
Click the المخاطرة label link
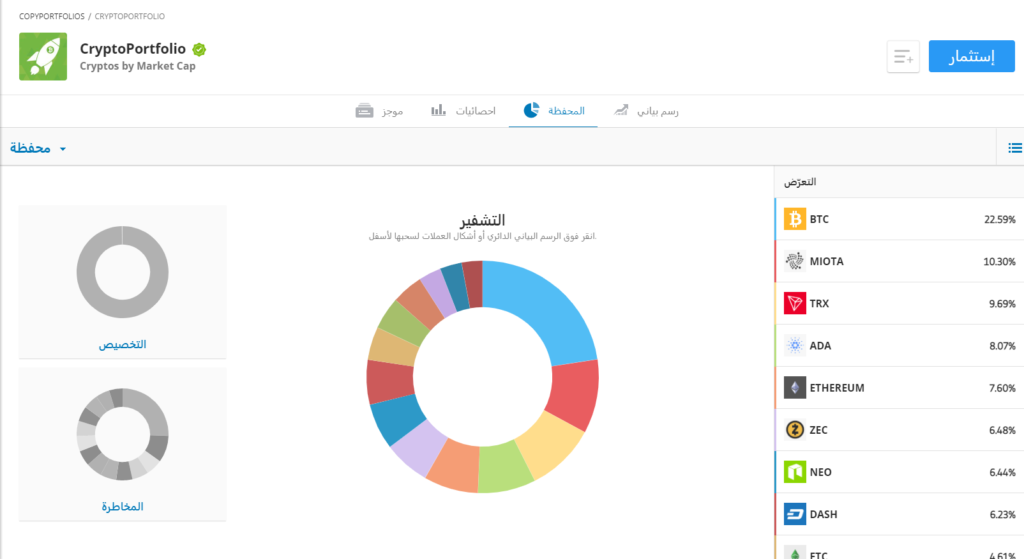[123, 506]
